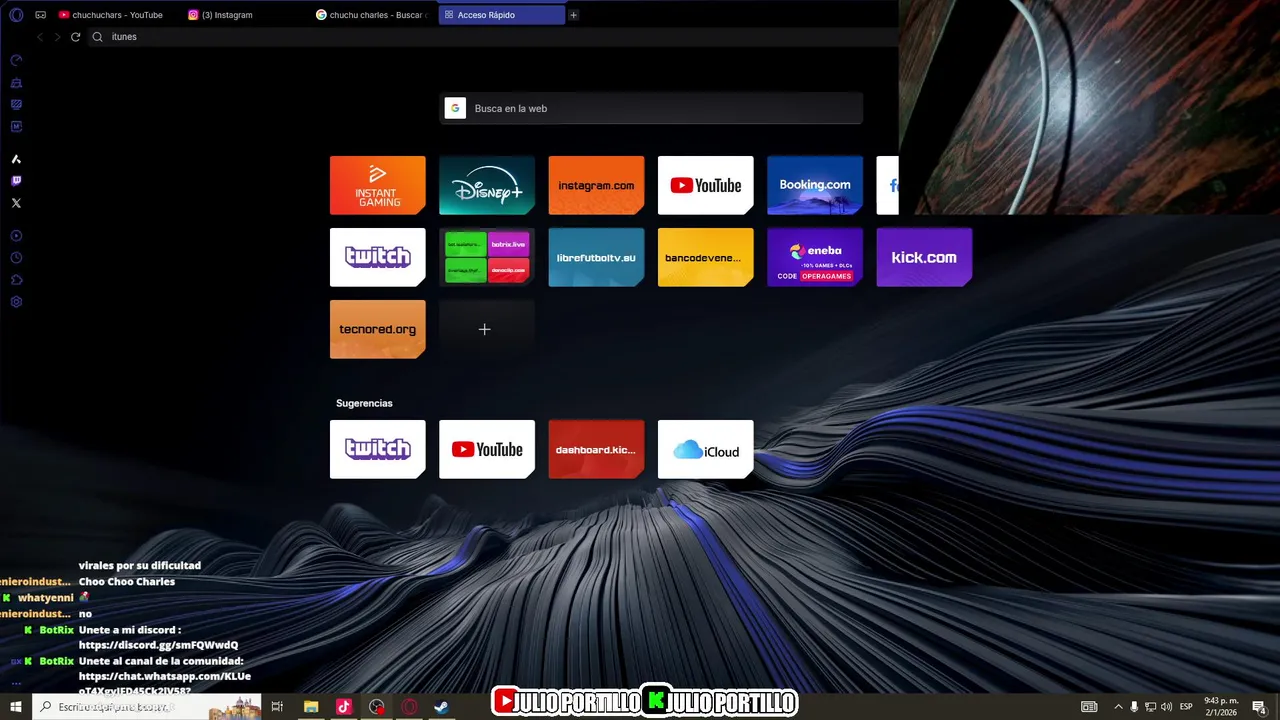
Task: Open OBS Studio from the taskbar
Action: click(377, 707)
